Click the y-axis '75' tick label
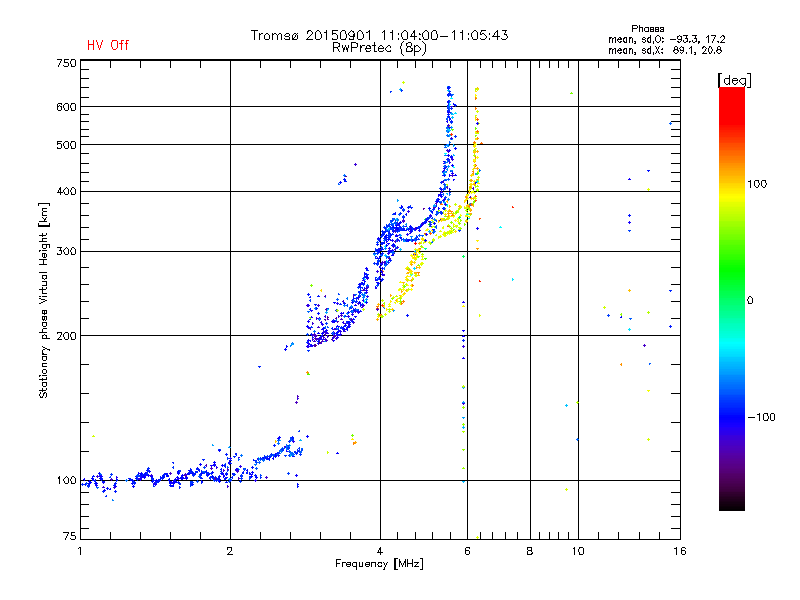 [70, 536]
